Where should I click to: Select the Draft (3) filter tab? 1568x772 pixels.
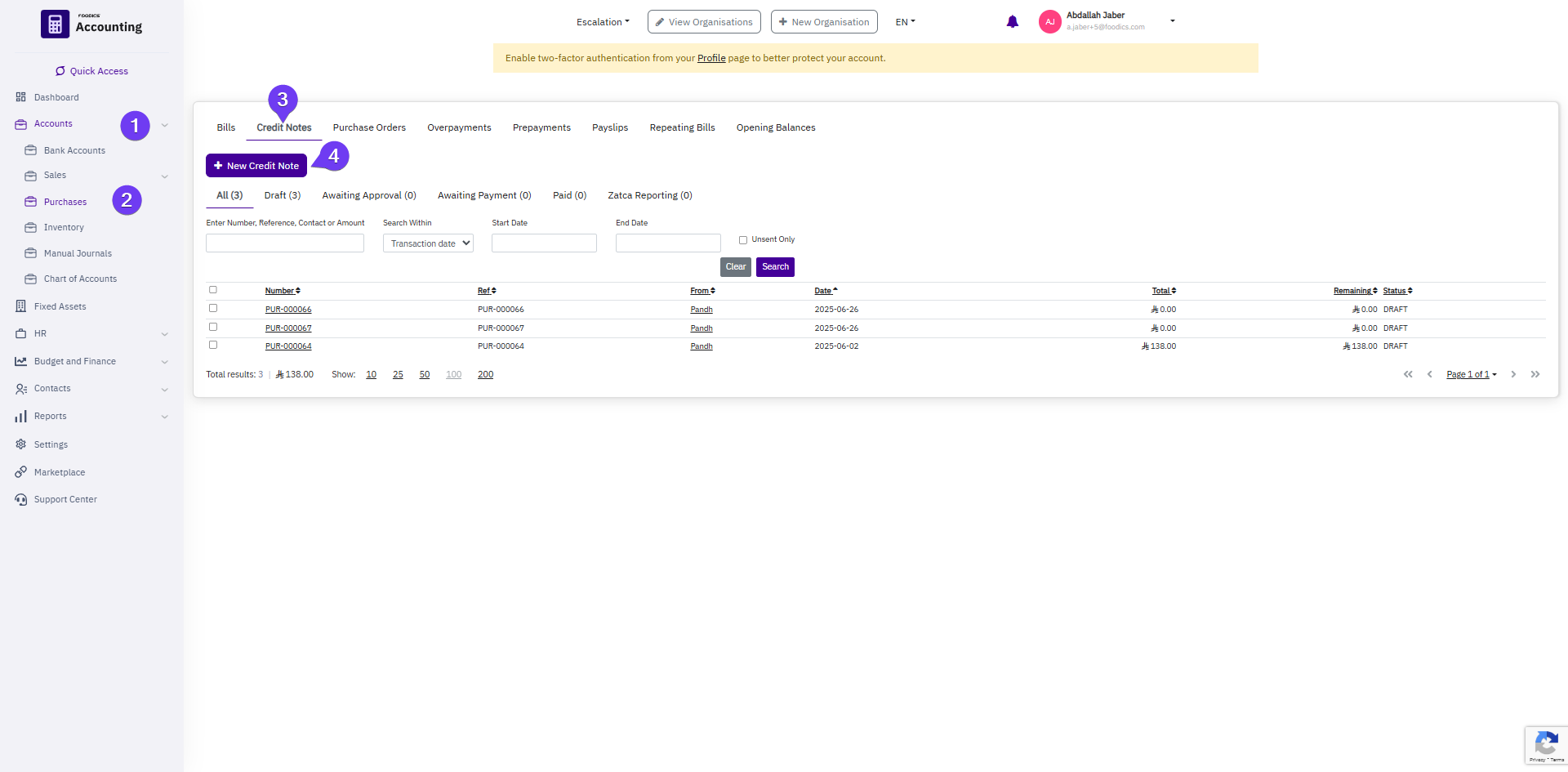[x=283, y=195]
